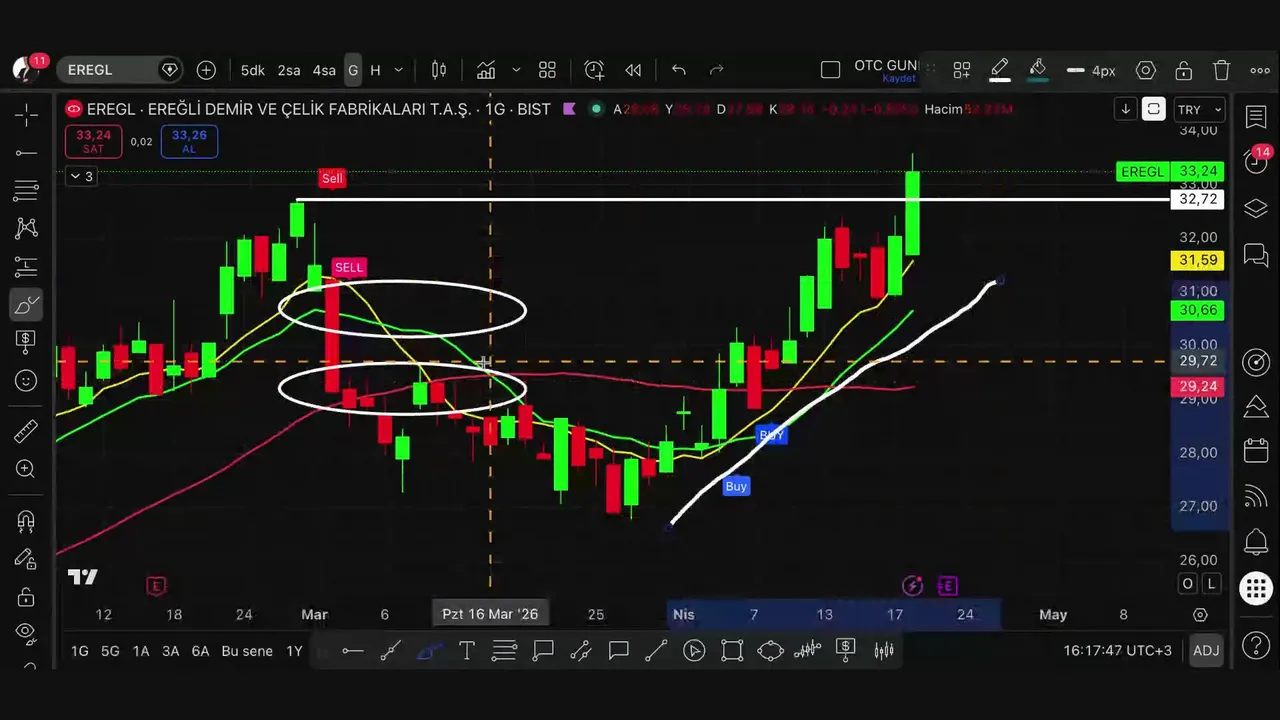Image resolution: width=1280 pixels, height=720 pixels.
Task: Switch to the 2sa interval
Action: click(289, 70)
